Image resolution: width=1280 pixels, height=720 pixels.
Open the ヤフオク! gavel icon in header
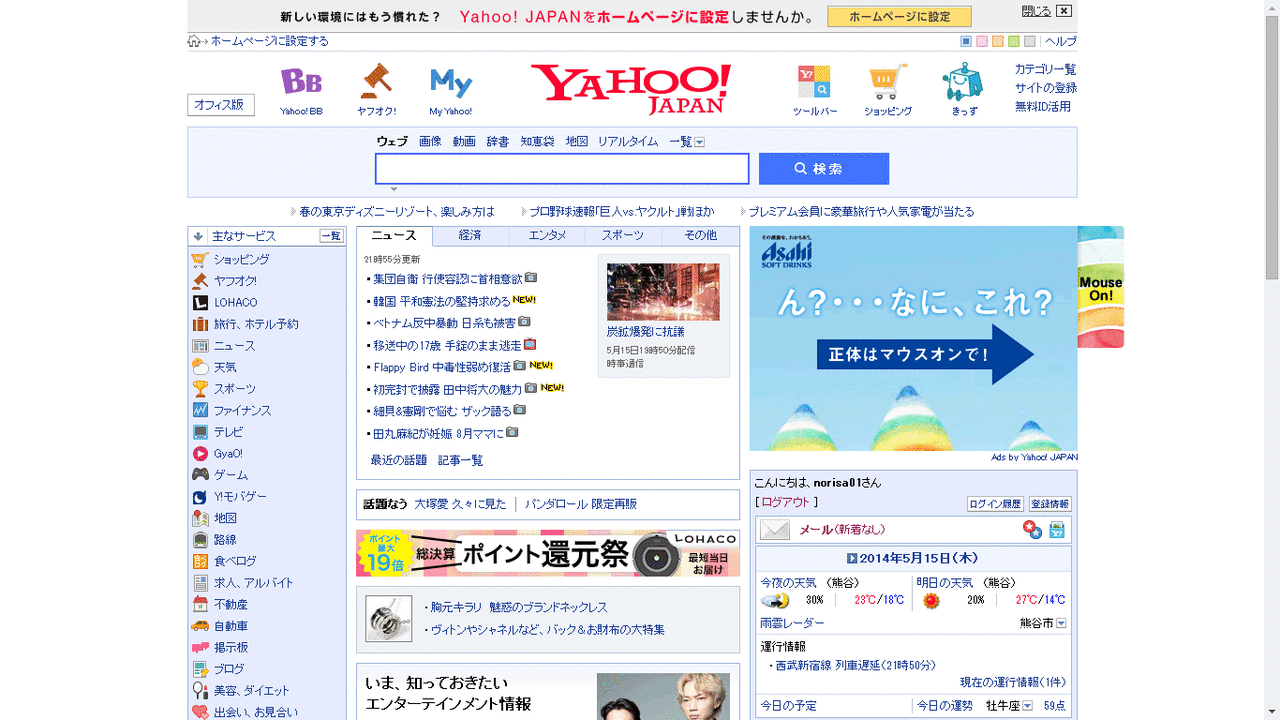click(x=377, y=81)
